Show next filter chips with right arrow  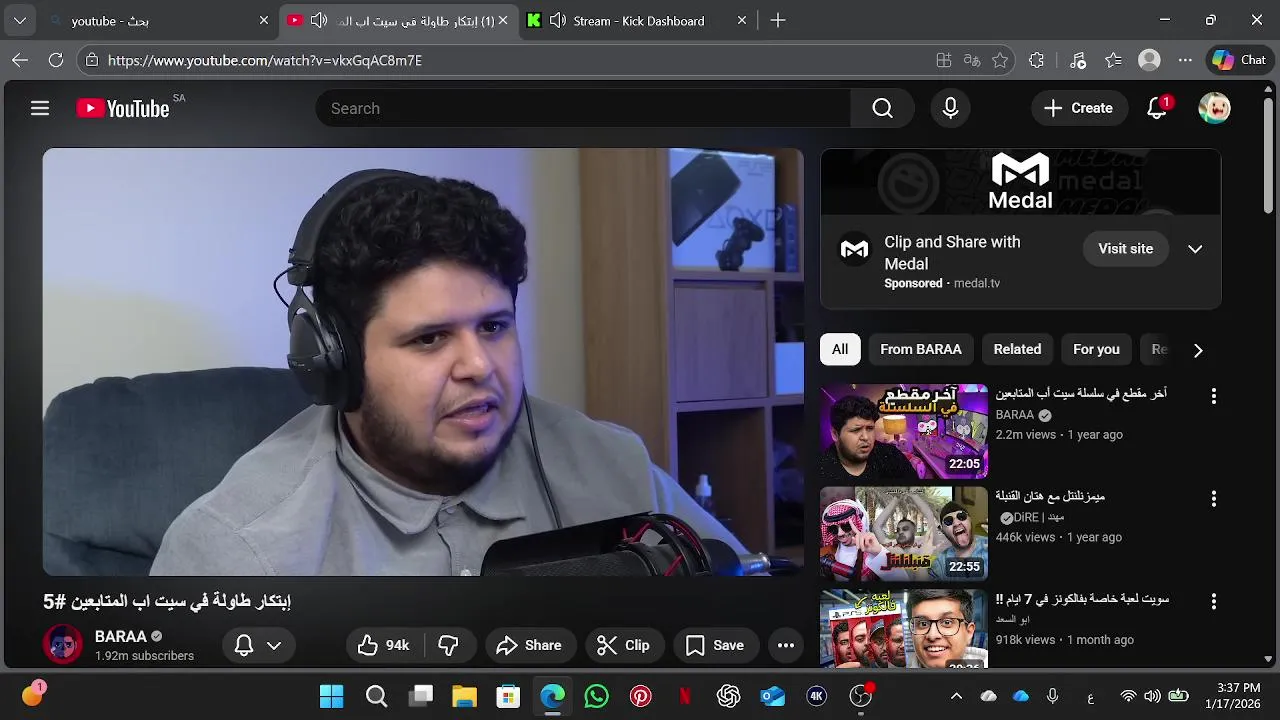click(x=1198, y=350)
